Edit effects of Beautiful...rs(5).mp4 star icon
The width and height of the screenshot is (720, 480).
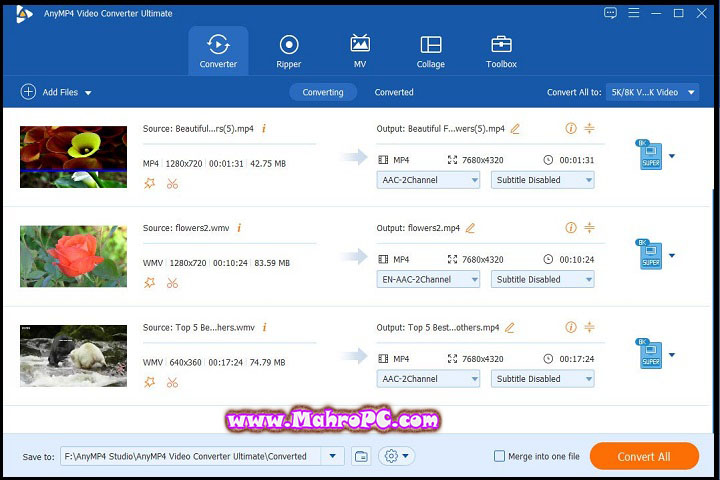(x=149, y=184)
